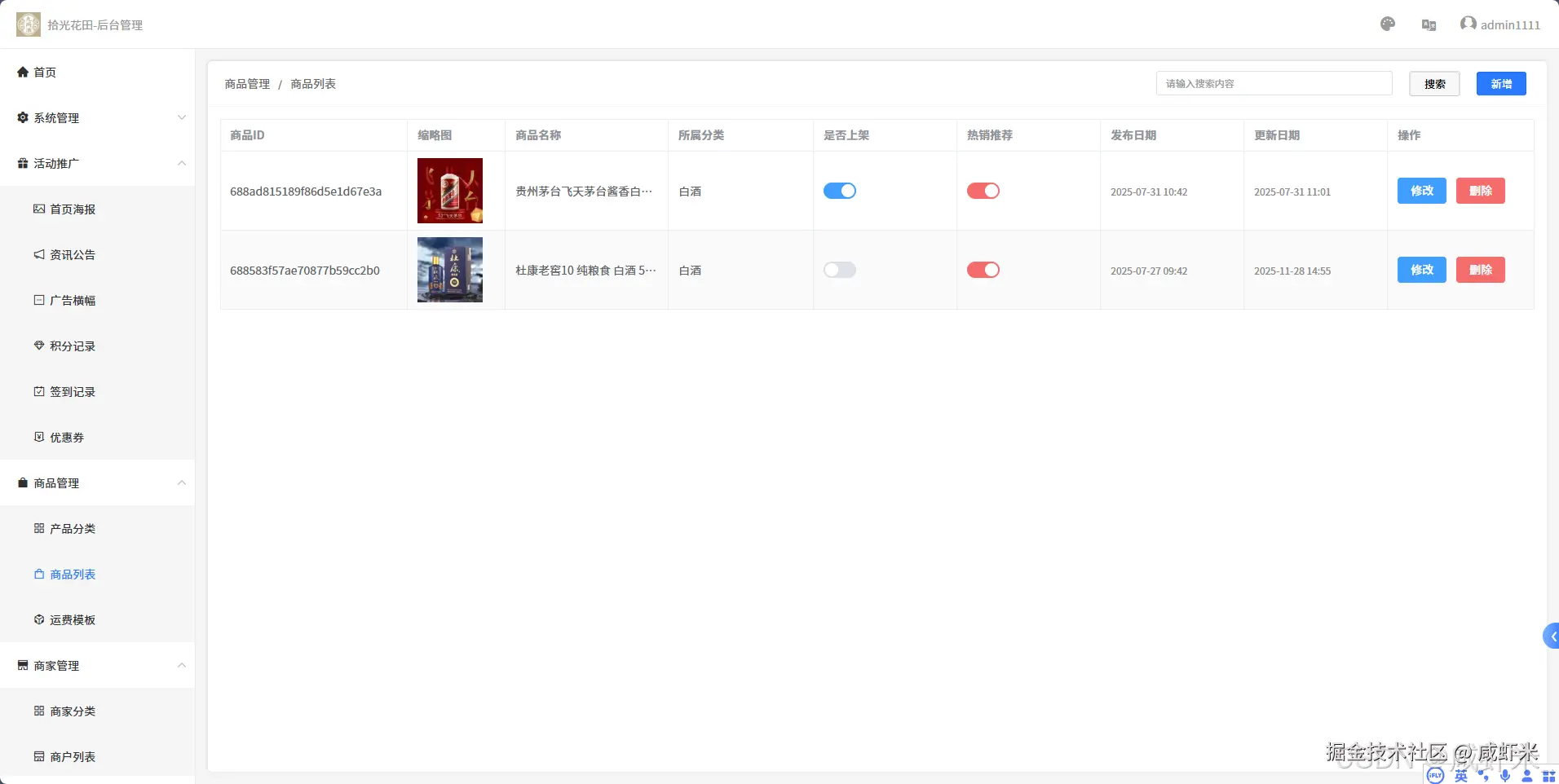
Task: Select the microphone icon on input toolbar
Action: point(1505,776)
